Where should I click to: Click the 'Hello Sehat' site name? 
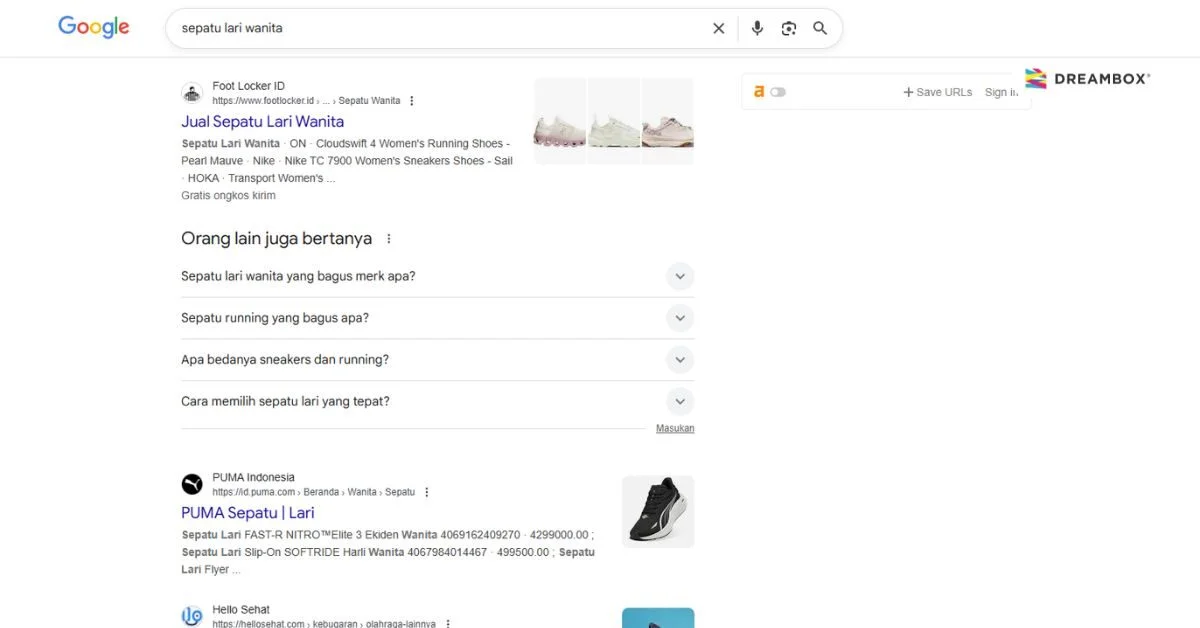click(x=241, y=609)
